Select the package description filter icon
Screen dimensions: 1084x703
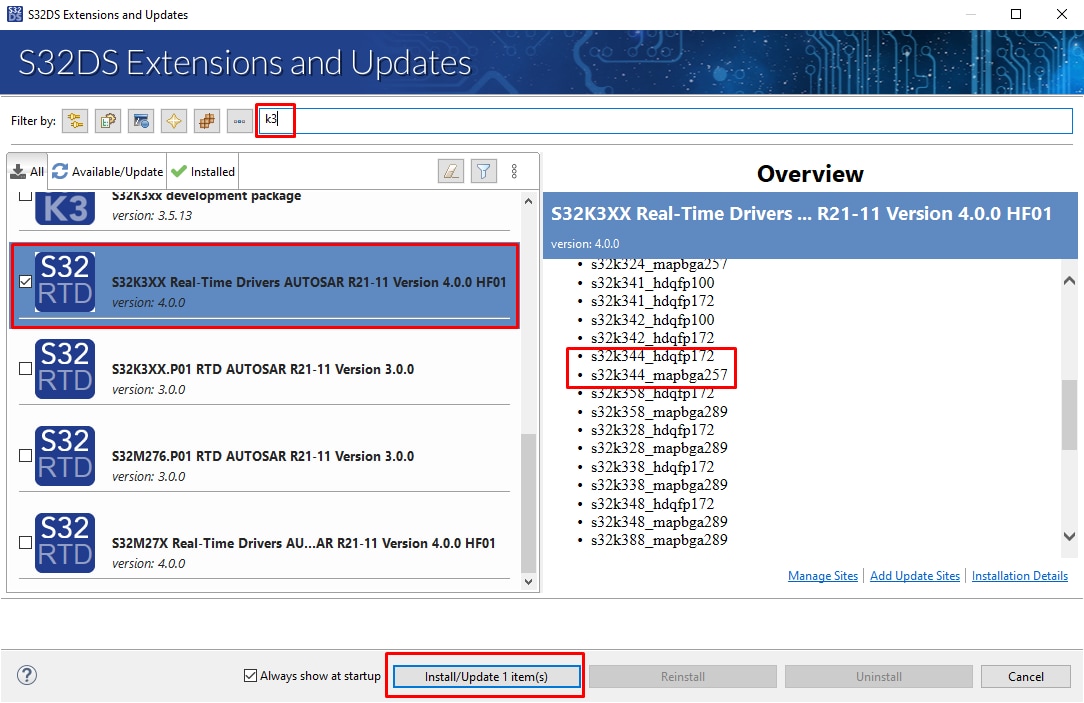coord(107,120)
